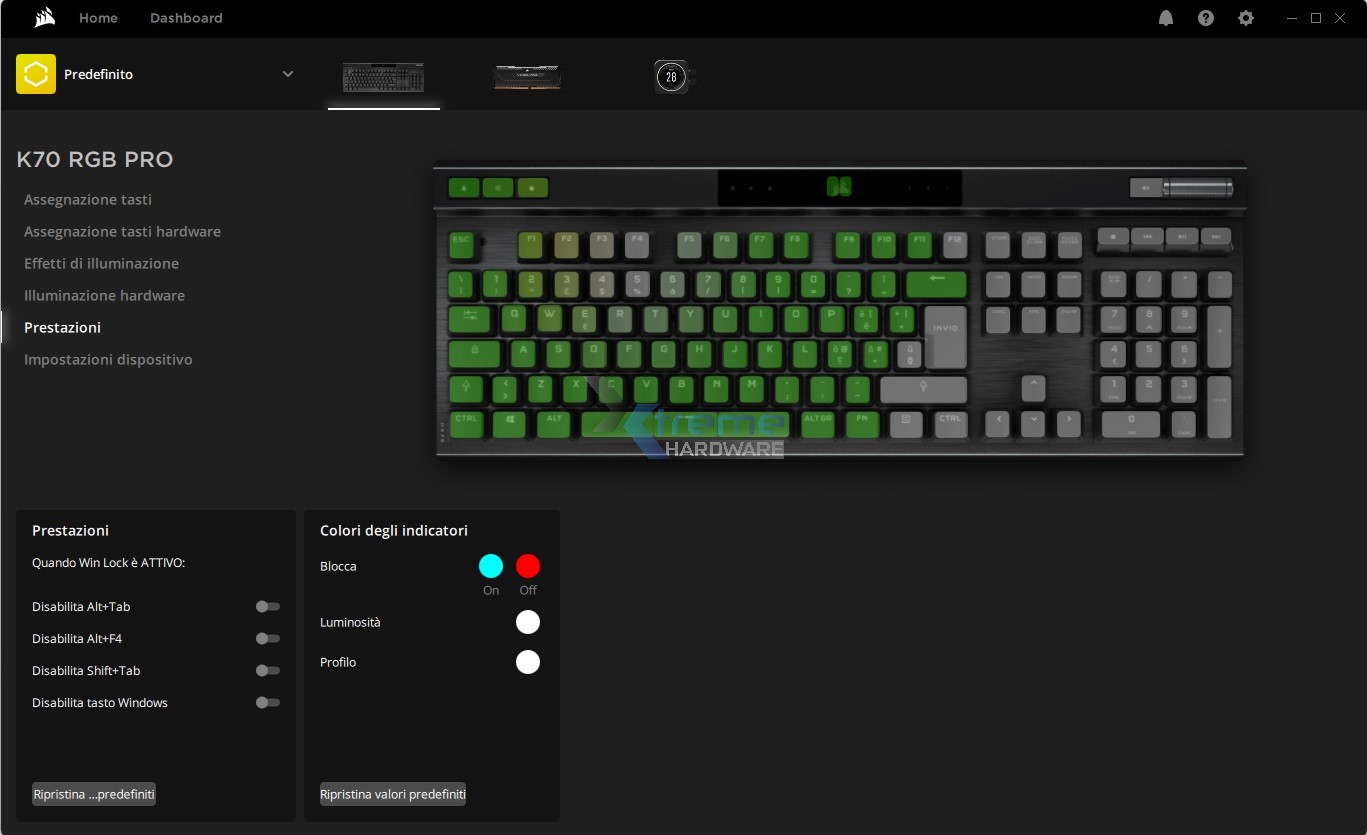Edit the Luminosità white color swatch

(x=528, y=622)
